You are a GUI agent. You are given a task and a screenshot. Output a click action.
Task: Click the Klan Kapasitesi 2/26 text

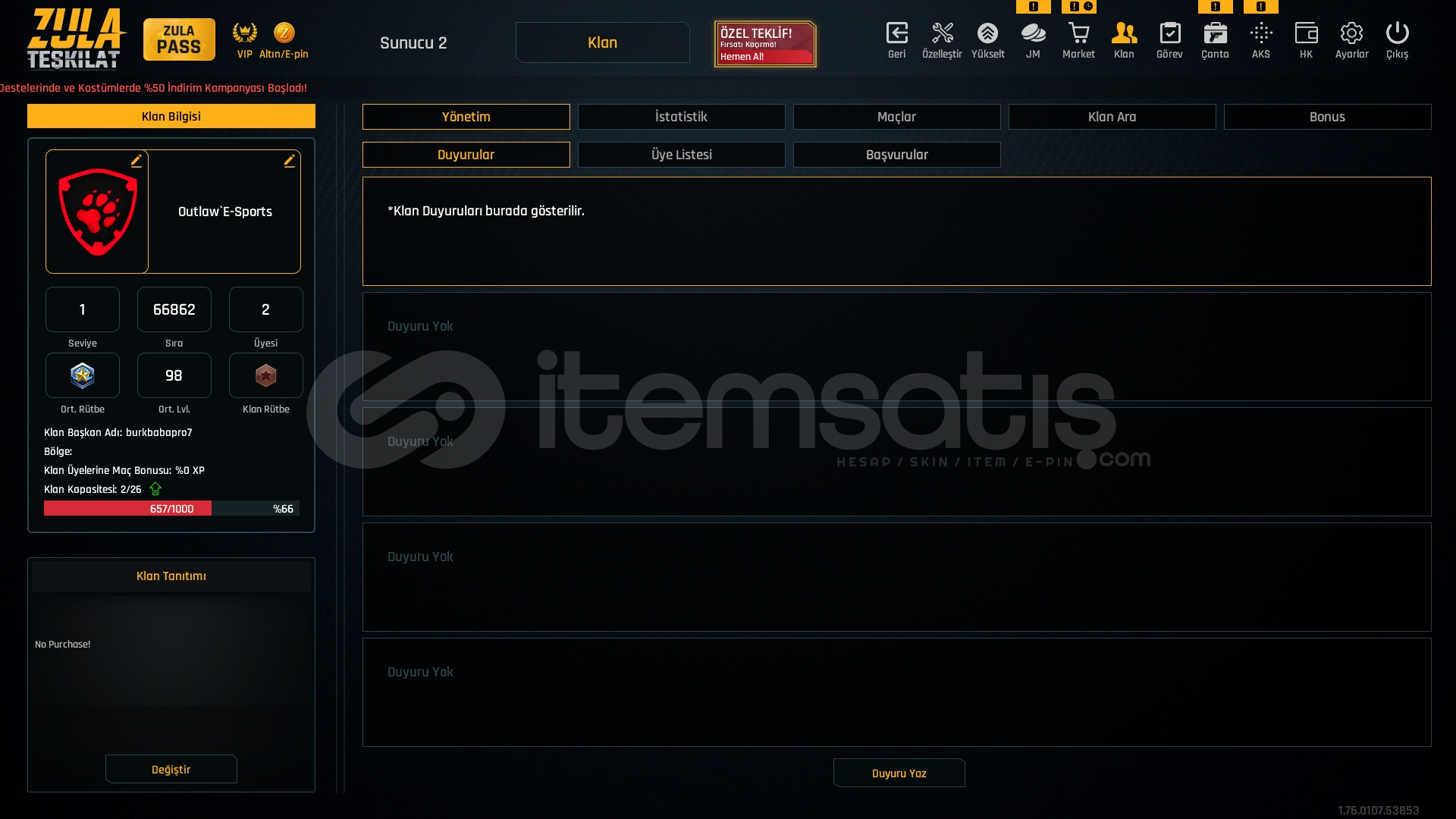point(93,489)
